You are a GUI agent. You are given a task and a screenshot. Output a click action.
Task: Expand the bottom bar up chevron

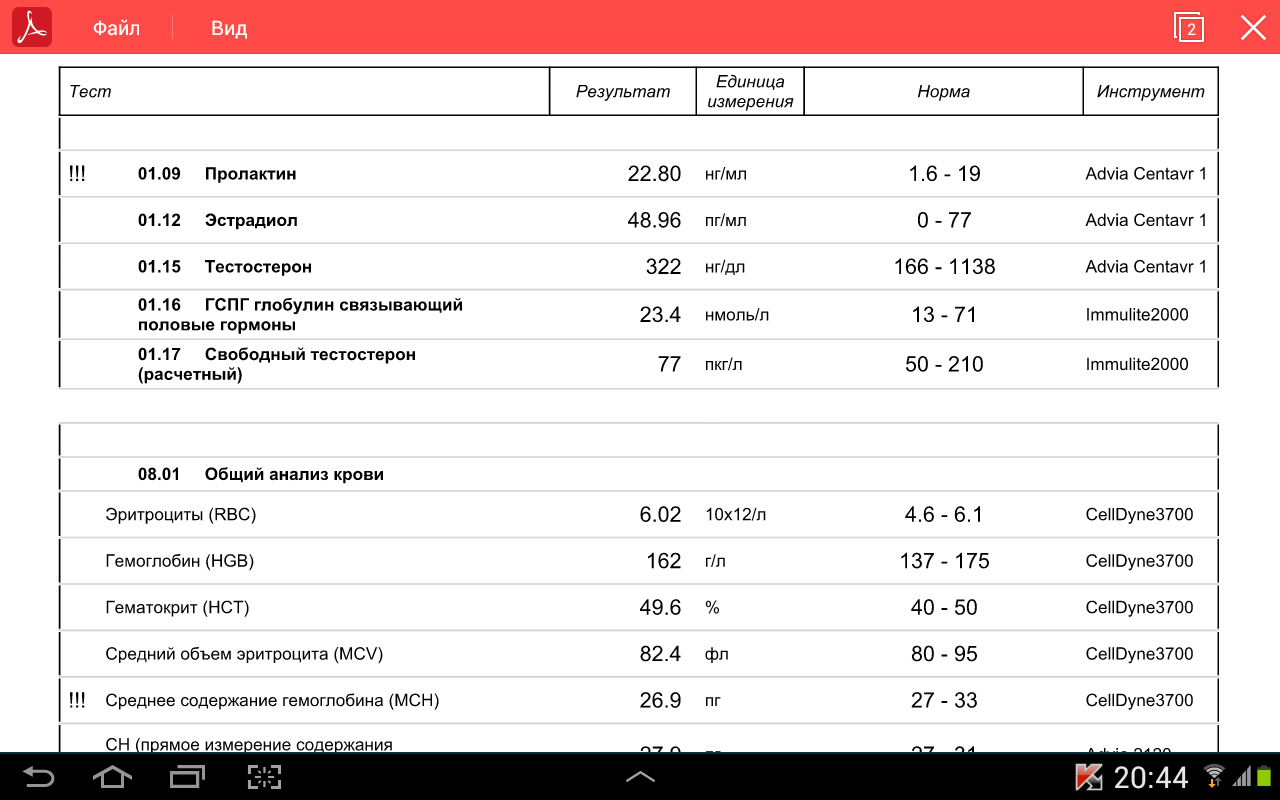[640, 777]
